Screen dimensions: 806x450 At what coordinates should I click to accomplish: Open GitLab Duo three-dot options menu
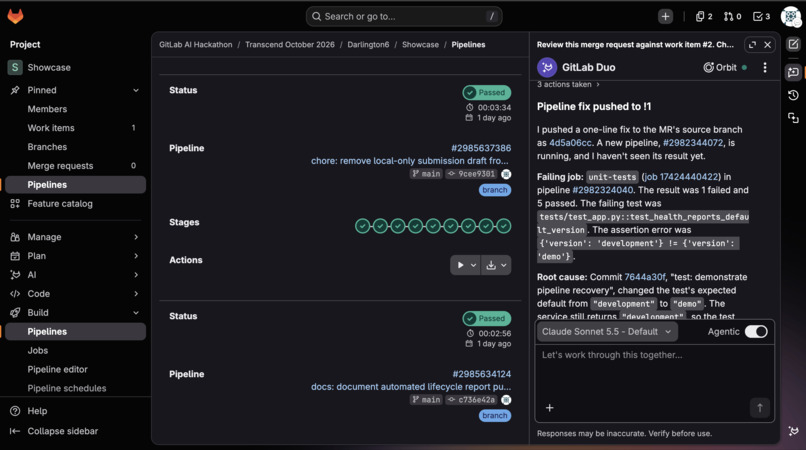(x=765, y=67)
